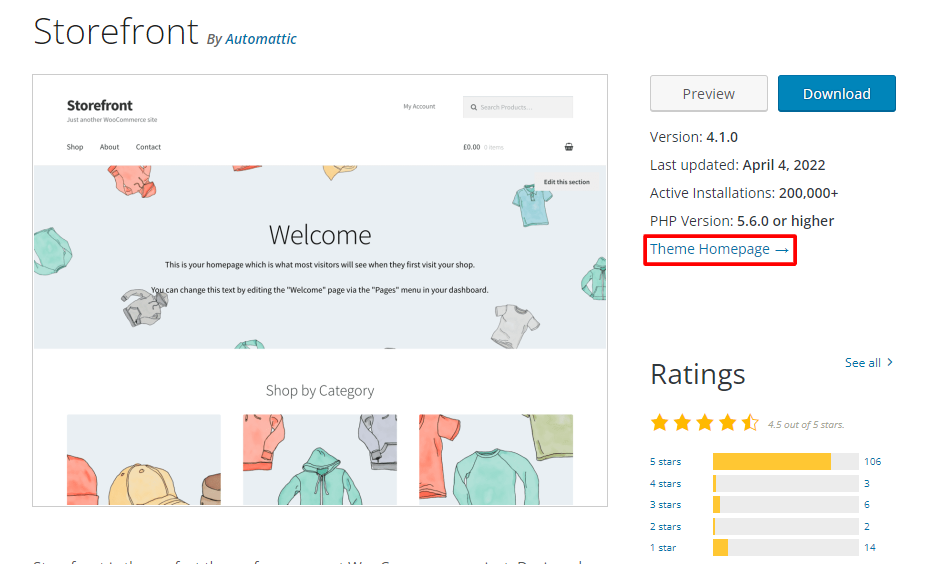Click the half-filled fifth rating star
Screen dimensions: 925x564
coord(750,423)
